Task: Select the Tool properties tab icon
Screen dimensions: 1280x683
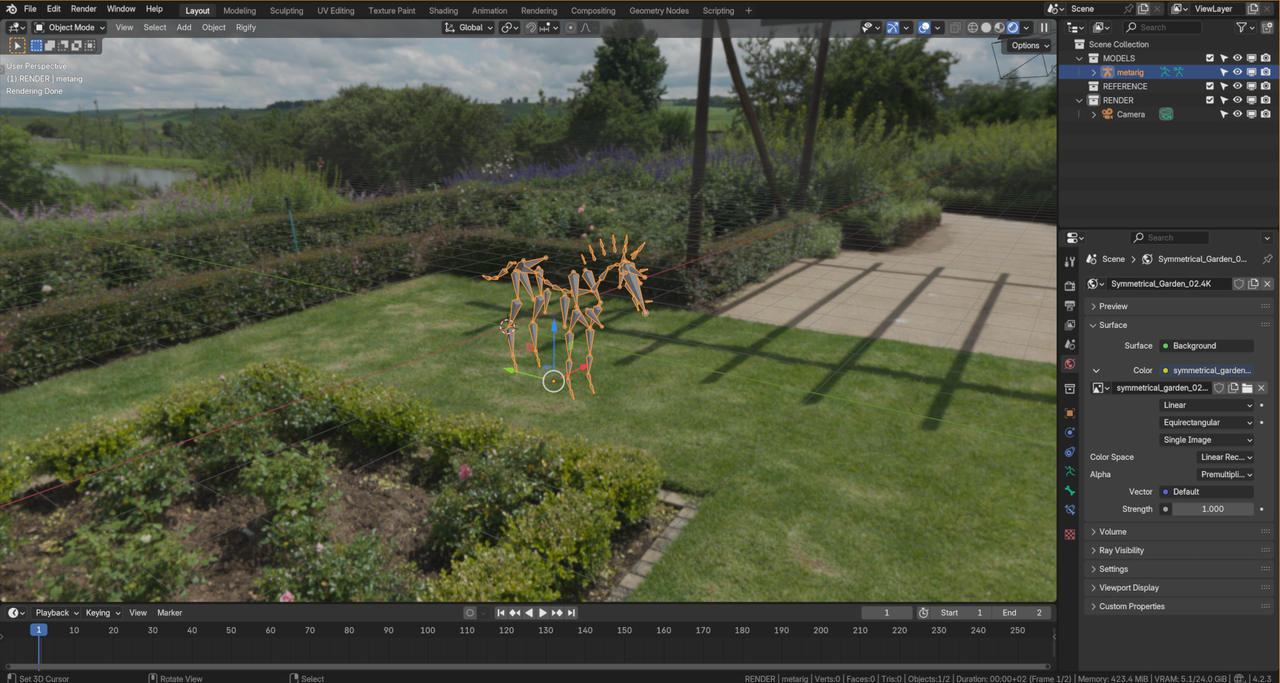Action: [1070, 262]
